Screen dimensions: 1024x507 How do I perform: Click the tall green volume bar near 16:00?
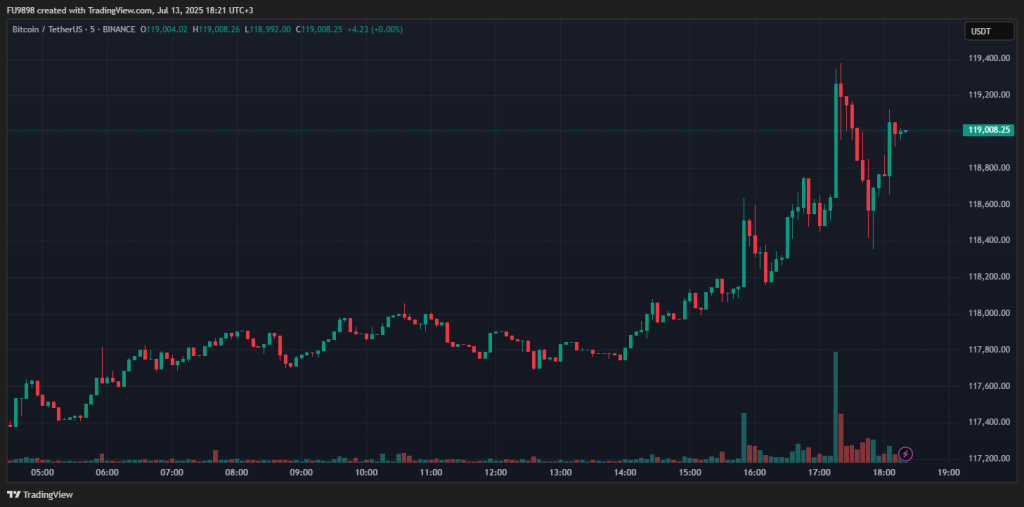pyautogui.click(x=743, y=437)
